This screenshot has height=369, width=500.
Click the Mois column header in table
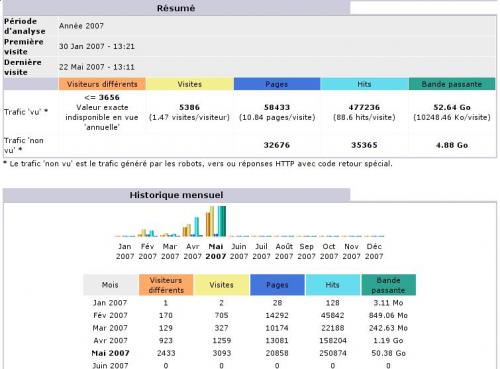[x=110, y=285]
